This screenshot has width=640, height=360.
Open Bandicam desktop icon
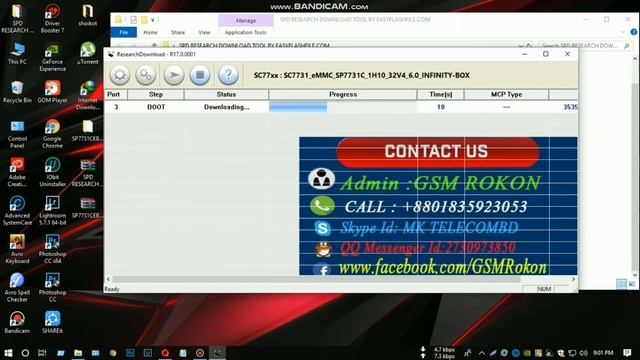pyautogui.click(x=17, y=322)
